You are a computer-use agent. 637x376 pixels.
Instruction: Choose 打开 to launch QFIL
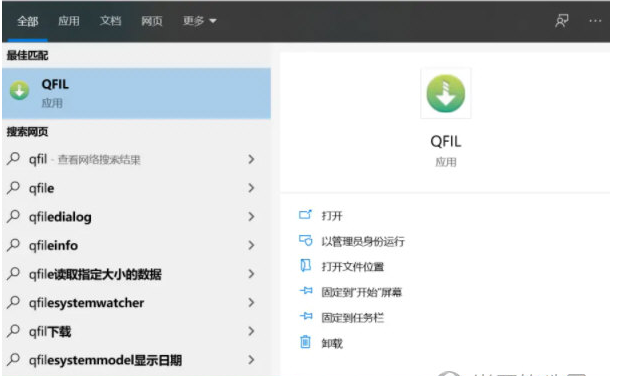(x=332, y=216)
